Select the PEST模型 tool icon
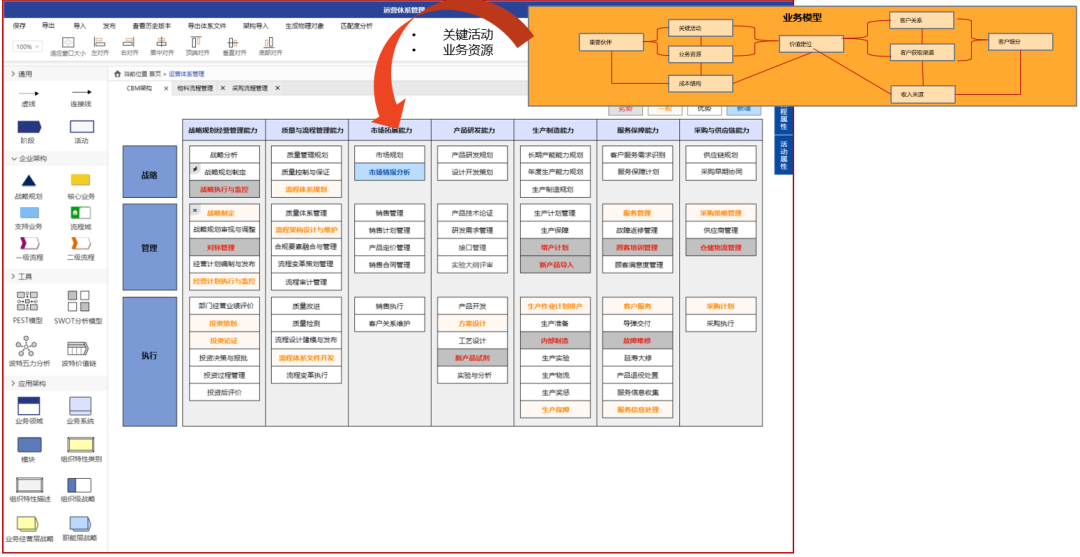Image resolution: width=1080 pixels, height=557 pixels. (29, 300)
